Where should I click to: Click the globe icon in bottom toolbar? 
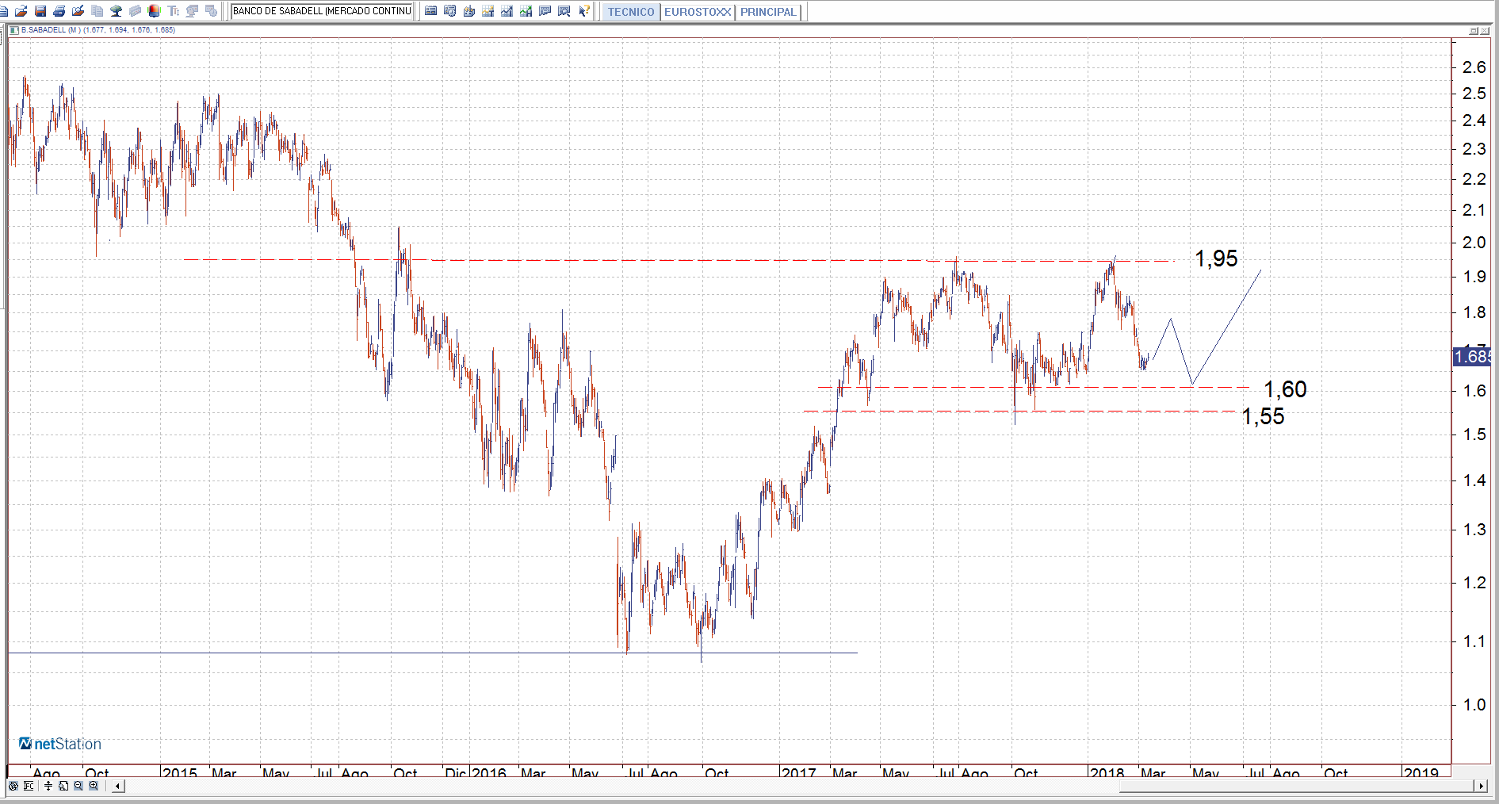pos(13,787)
